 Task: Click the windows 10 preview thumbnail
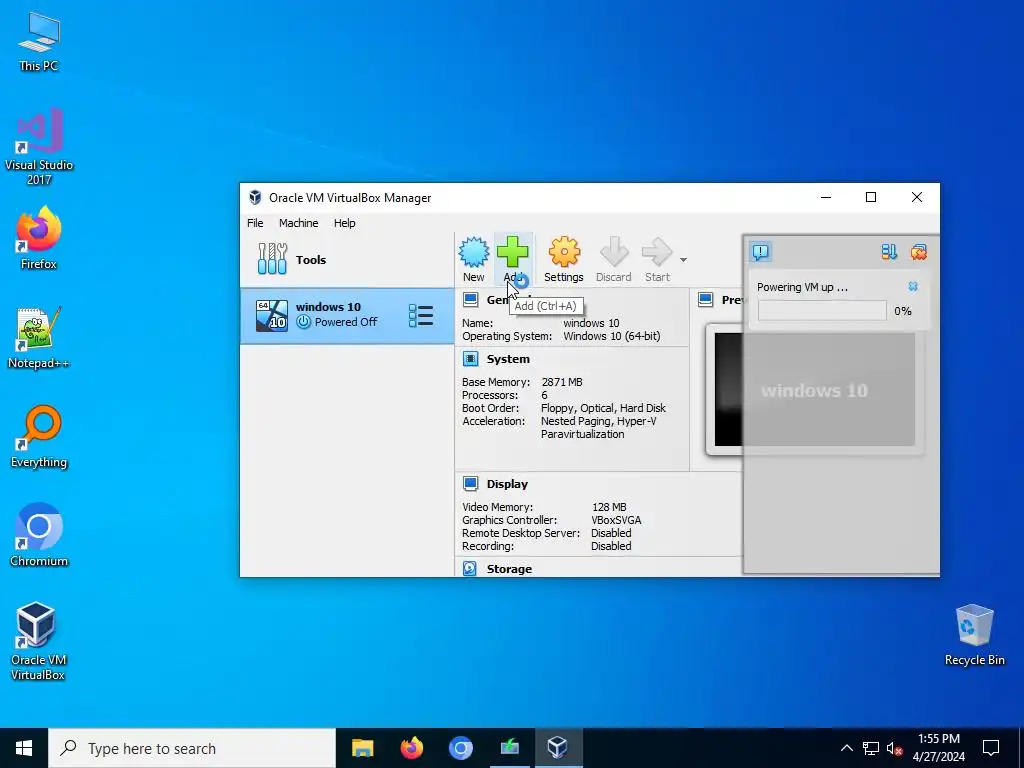click(814, 390)
